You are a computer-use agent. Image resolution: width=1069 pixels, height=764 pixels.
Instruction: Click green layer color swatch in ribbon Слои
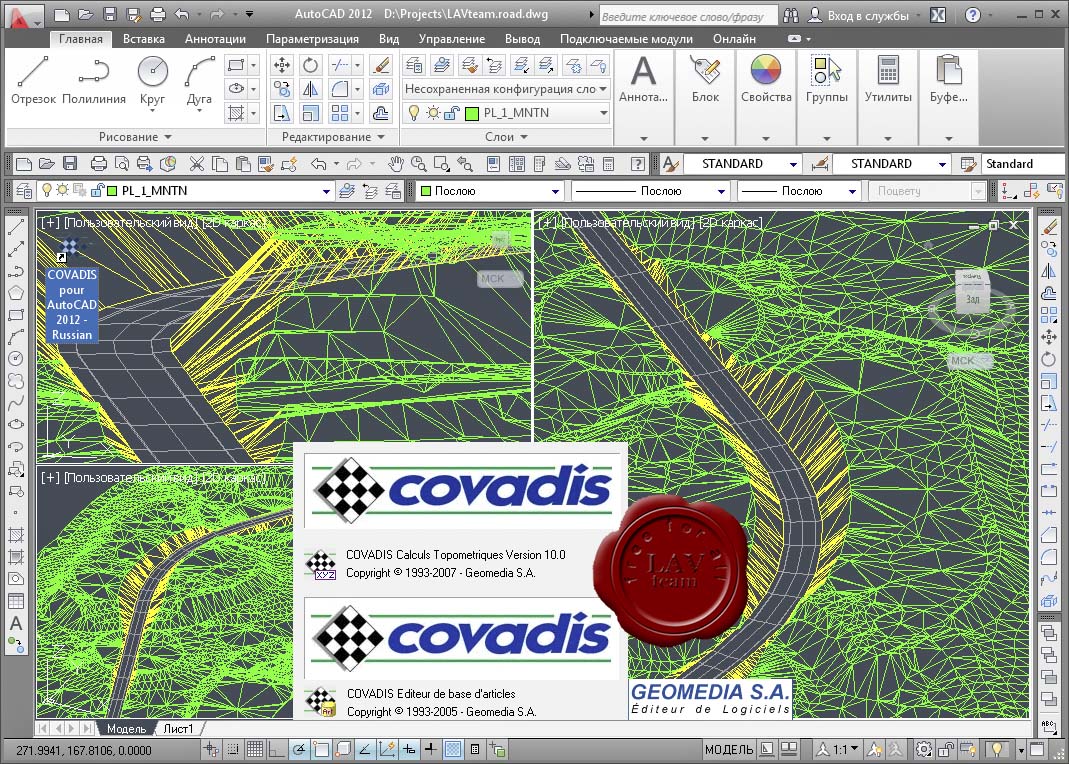472,114
